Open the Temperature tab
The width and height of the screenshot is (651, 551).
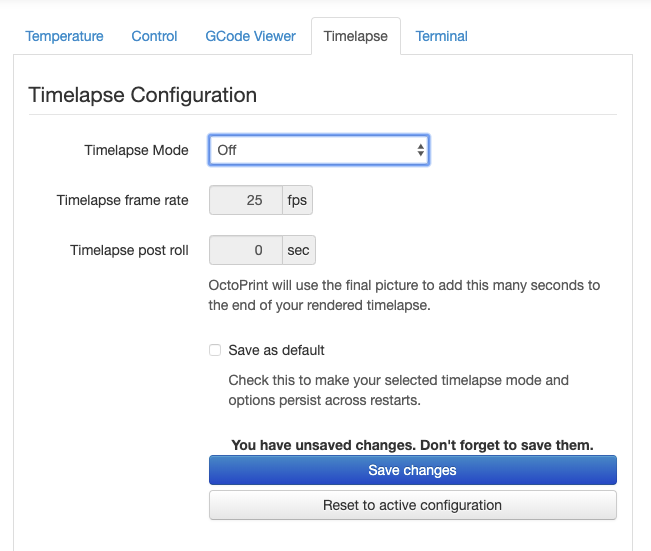(x=64, y=36)
